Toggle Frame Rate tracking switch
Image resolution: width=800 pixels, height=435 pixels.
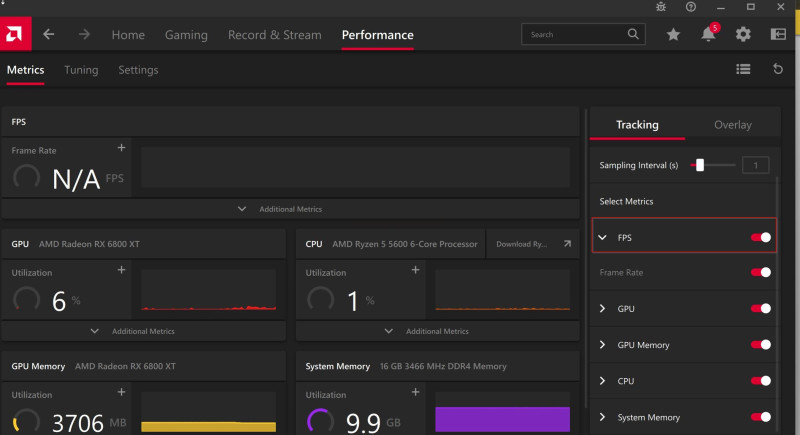(x=760, y=272)
